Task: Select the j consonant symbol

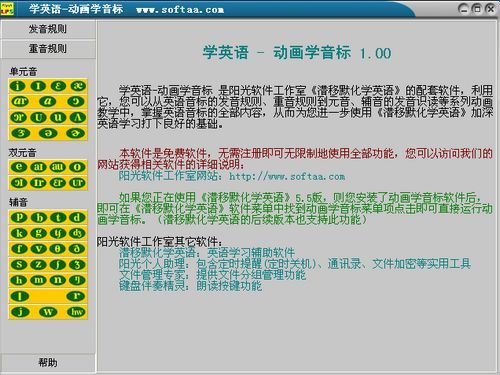Action: [20, 312]
